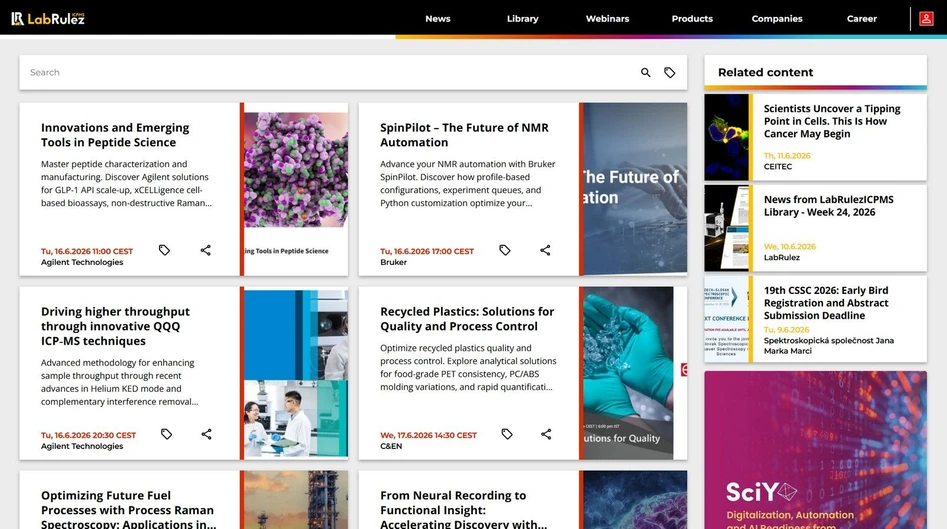Open the user account profile icon
This screenshot has width=947, height=529.
[x=926, y=19]
